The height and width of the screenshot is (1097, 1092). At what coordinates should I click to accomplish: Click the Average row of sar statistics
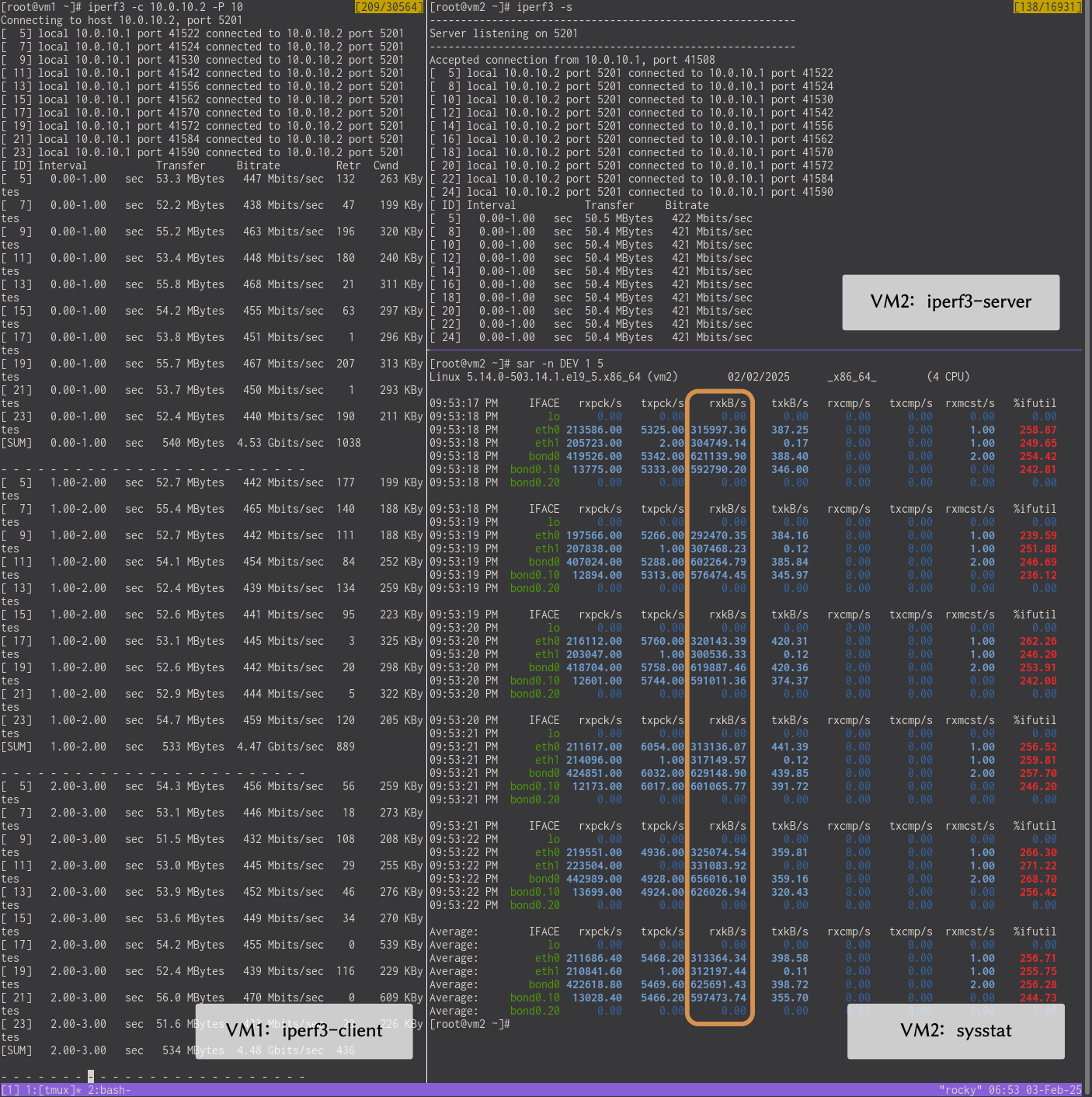click(621, 958)
